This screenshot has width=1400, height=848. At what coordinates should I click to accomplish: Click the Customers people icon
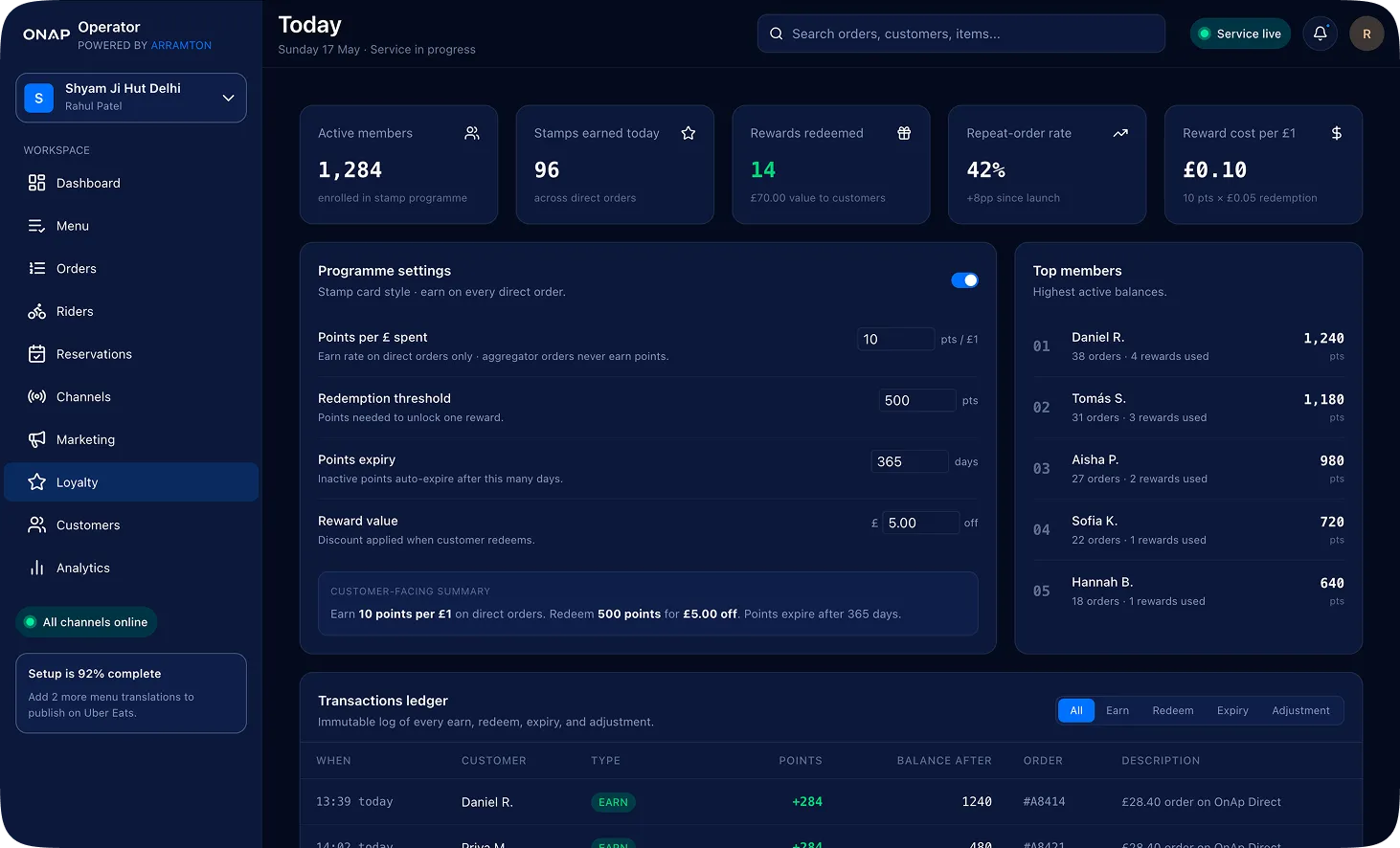click(x=36, y=524)
